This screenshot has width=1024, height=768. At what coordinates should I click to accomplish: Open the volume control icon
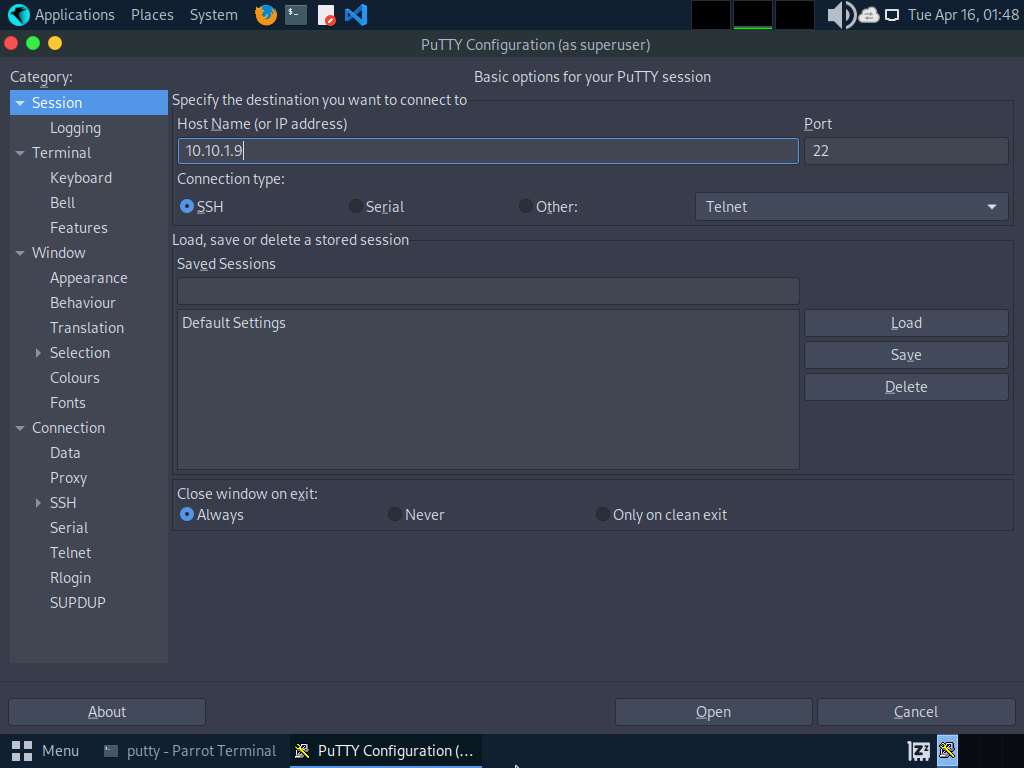point(838,14)
